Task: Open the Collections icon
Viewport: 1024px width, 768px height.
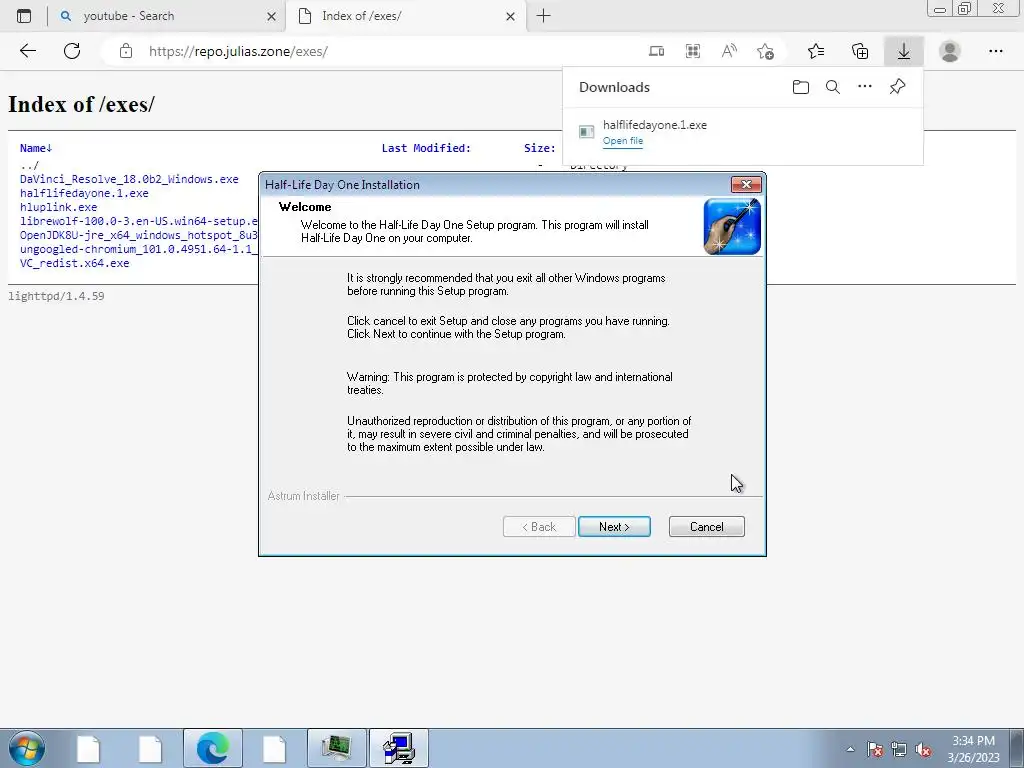Action: pos(860,51)
